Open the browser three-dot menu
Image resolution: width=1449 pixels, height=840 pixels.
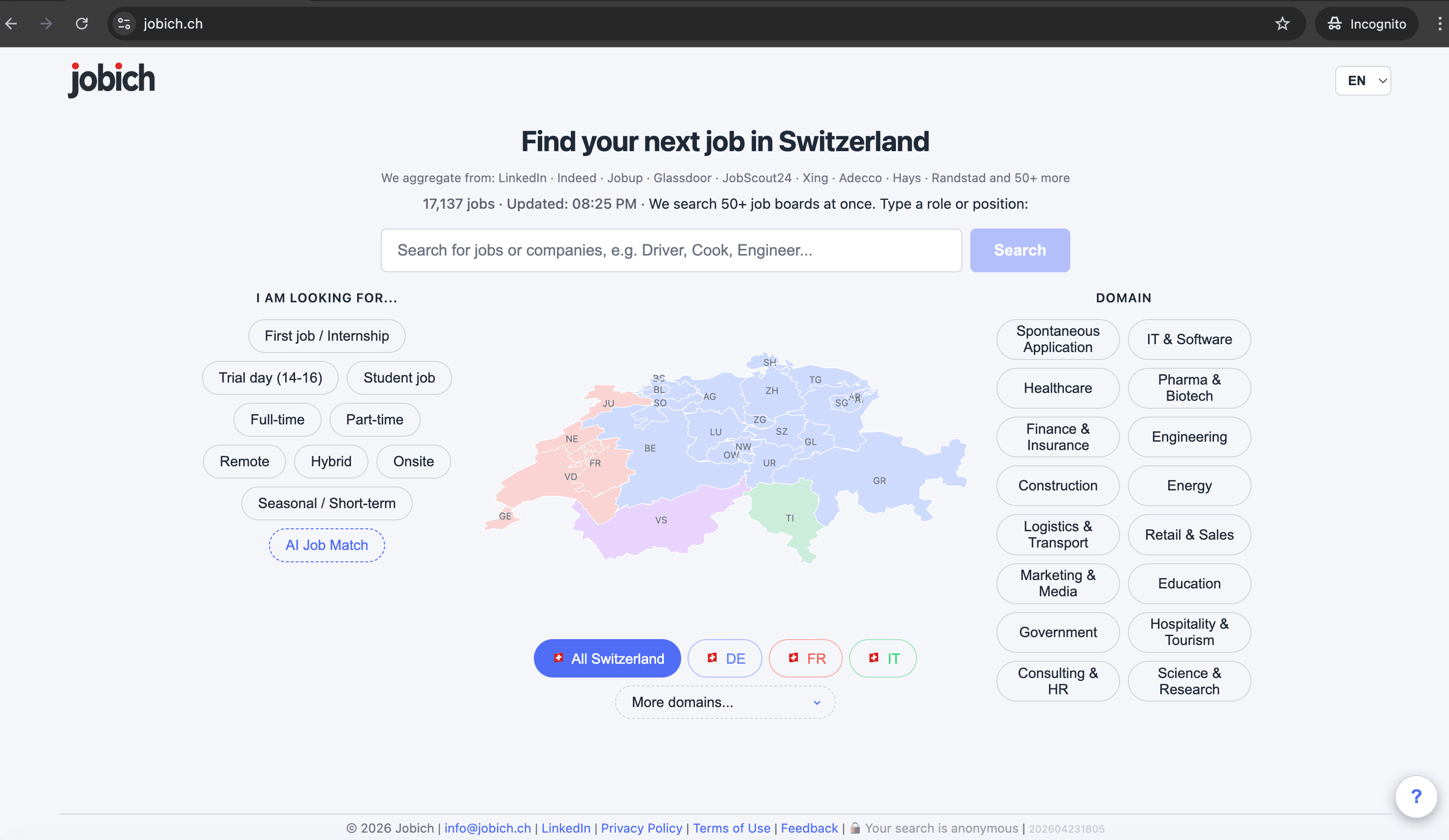pos(1439,24)
